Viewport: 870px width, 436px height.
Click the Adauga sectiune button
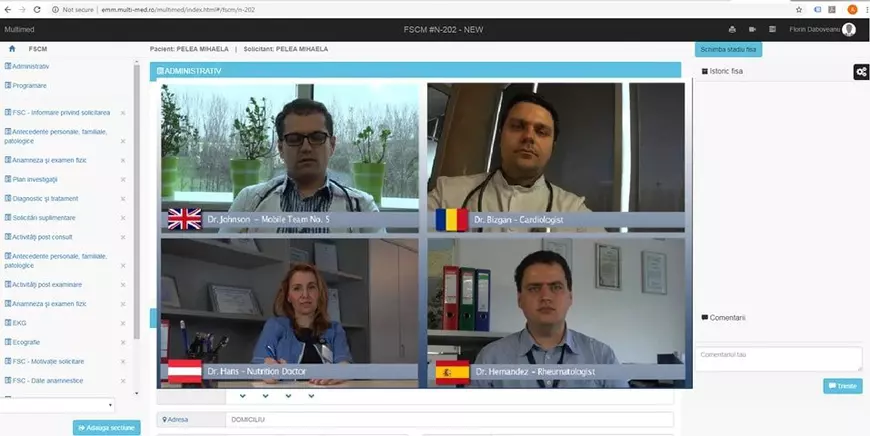(107, 428)
